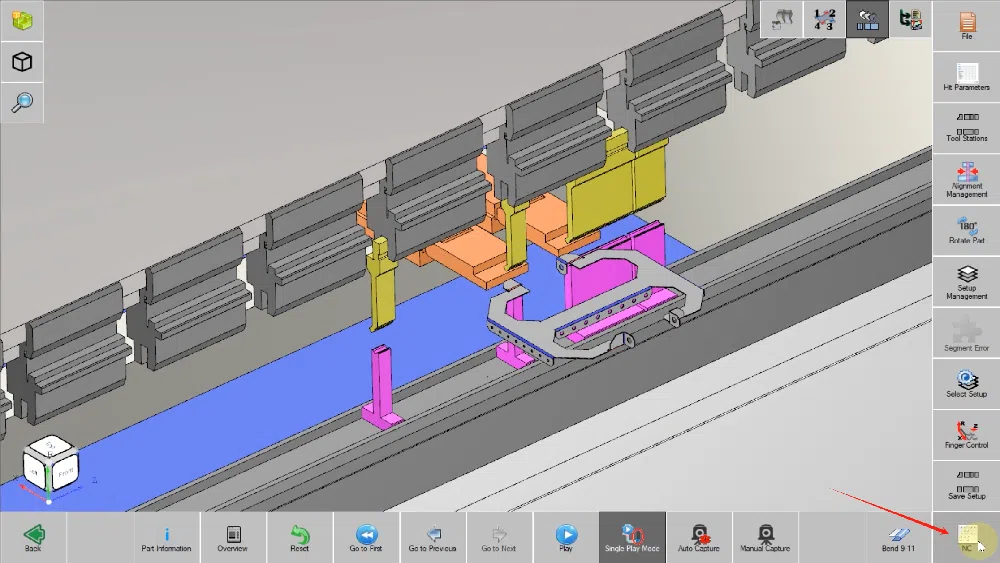1000x563 pixels.
Task: Go to First bend step
Action: point(366,538)
